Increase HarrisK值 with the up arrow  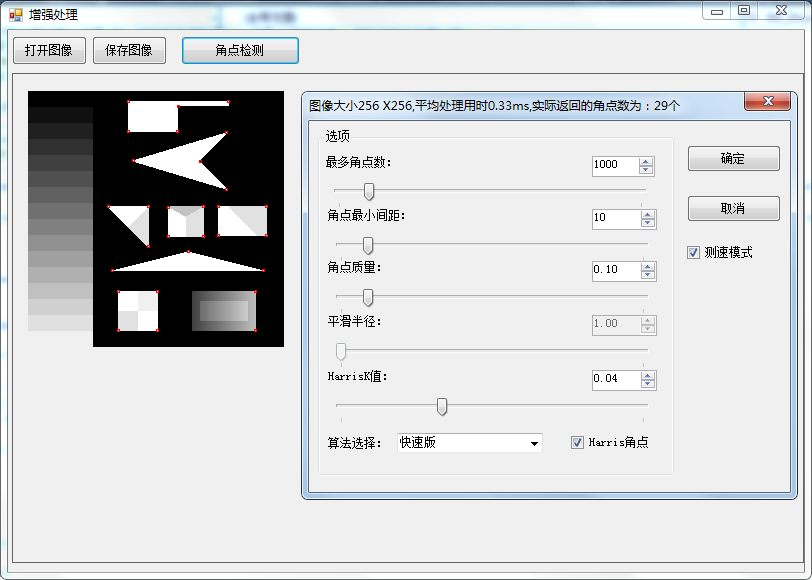(648, 375)
